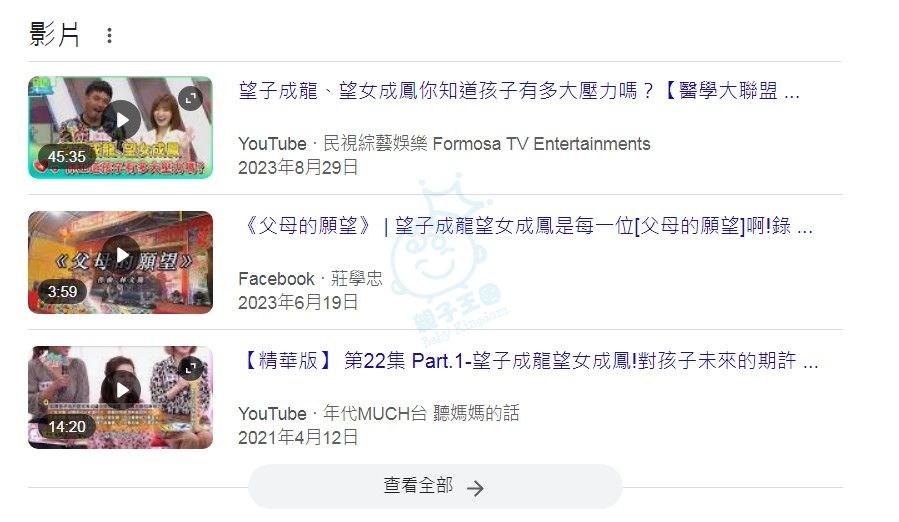This screenshot has width=899, height=522.
Task: Open 《父母的願望》 video title link
Action: (x=525, y=226)
